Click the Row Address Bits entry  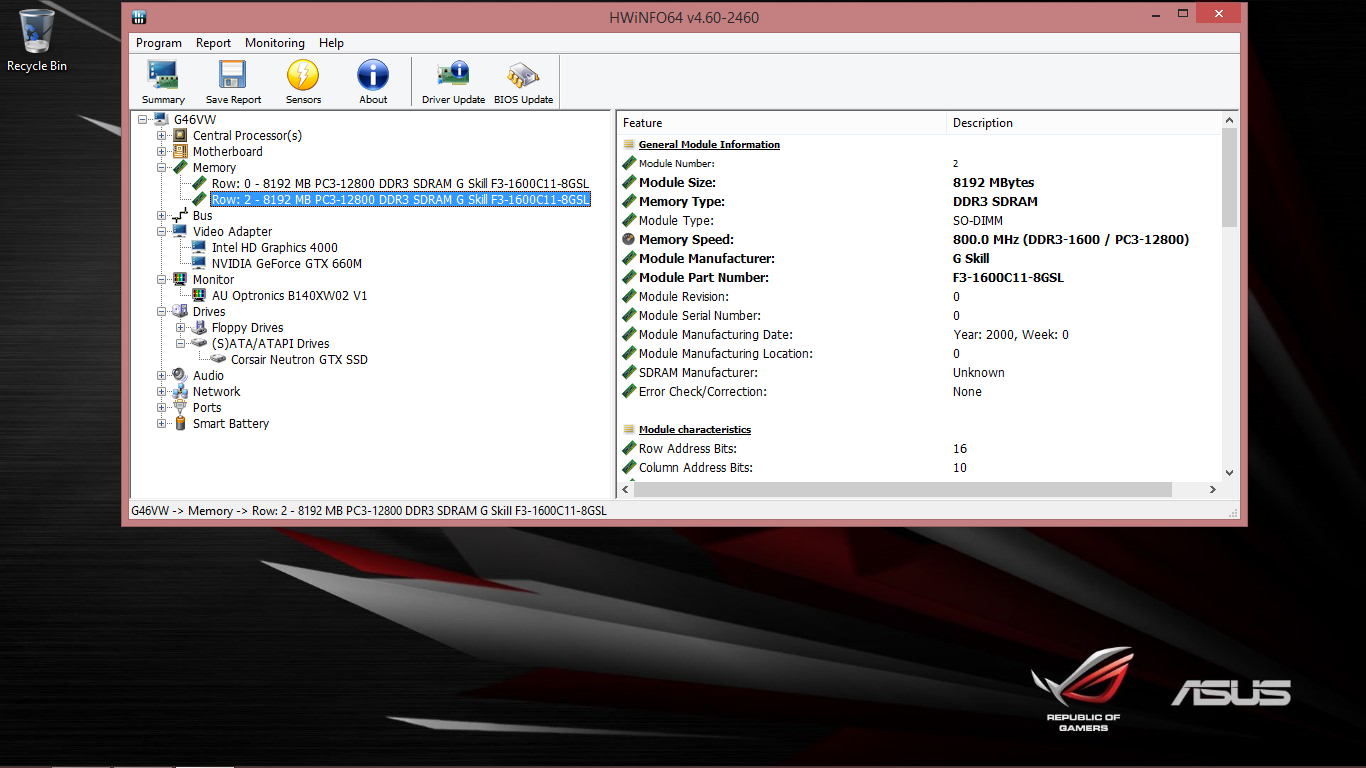919,448
